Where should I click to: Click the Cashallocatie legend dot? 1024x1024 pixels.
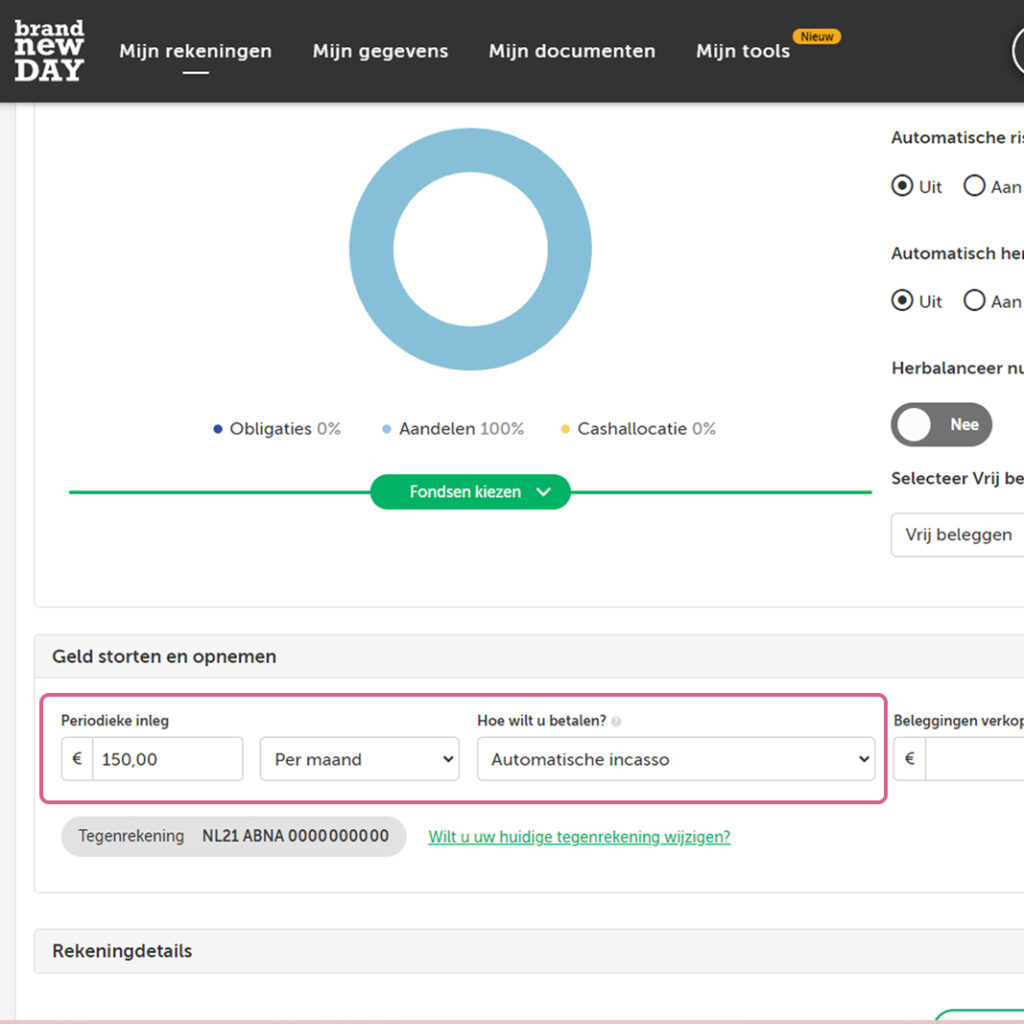coord(565,429)
